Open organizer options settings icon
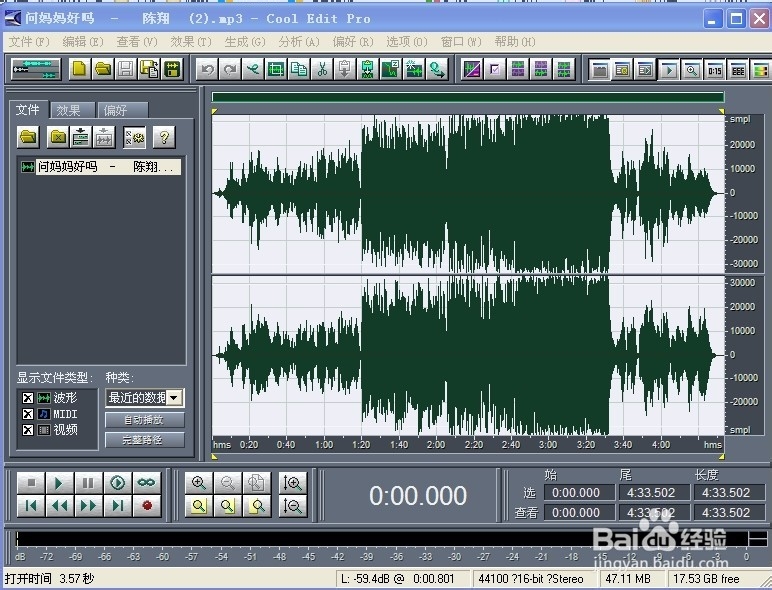 click(x=134, y=137)
